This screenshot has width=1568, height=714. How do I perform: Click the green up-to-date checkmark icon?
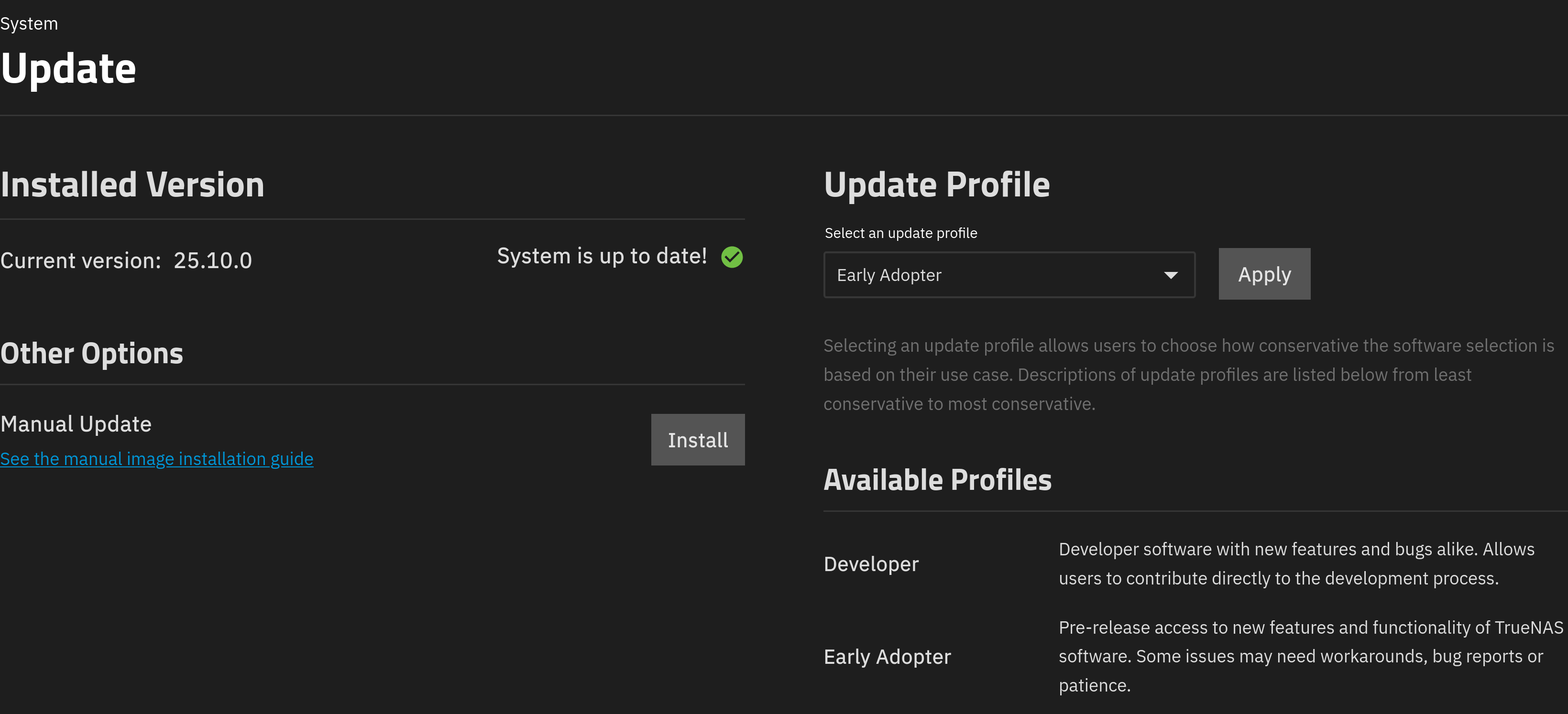(x=732, y=257)
